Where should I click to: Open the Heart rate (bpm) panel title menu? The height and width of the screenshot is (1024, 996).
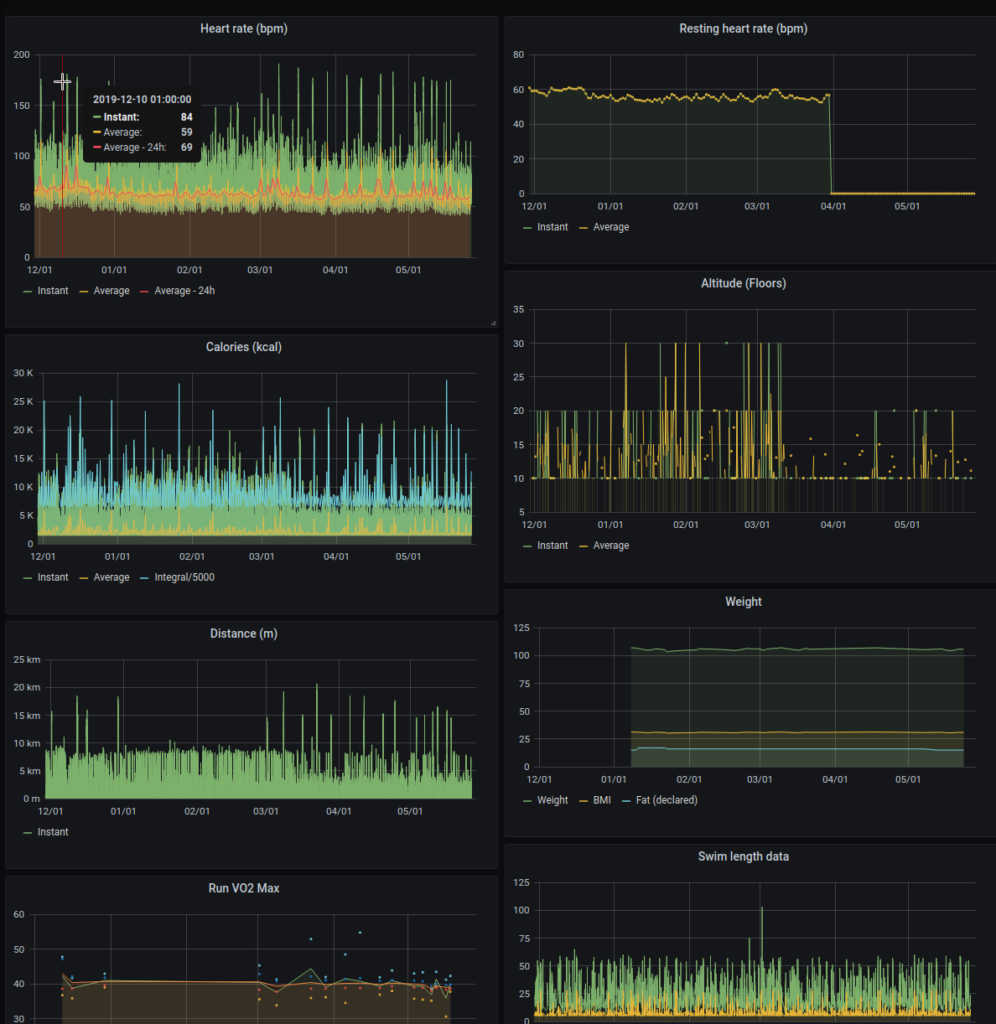(x=244, y=29)
